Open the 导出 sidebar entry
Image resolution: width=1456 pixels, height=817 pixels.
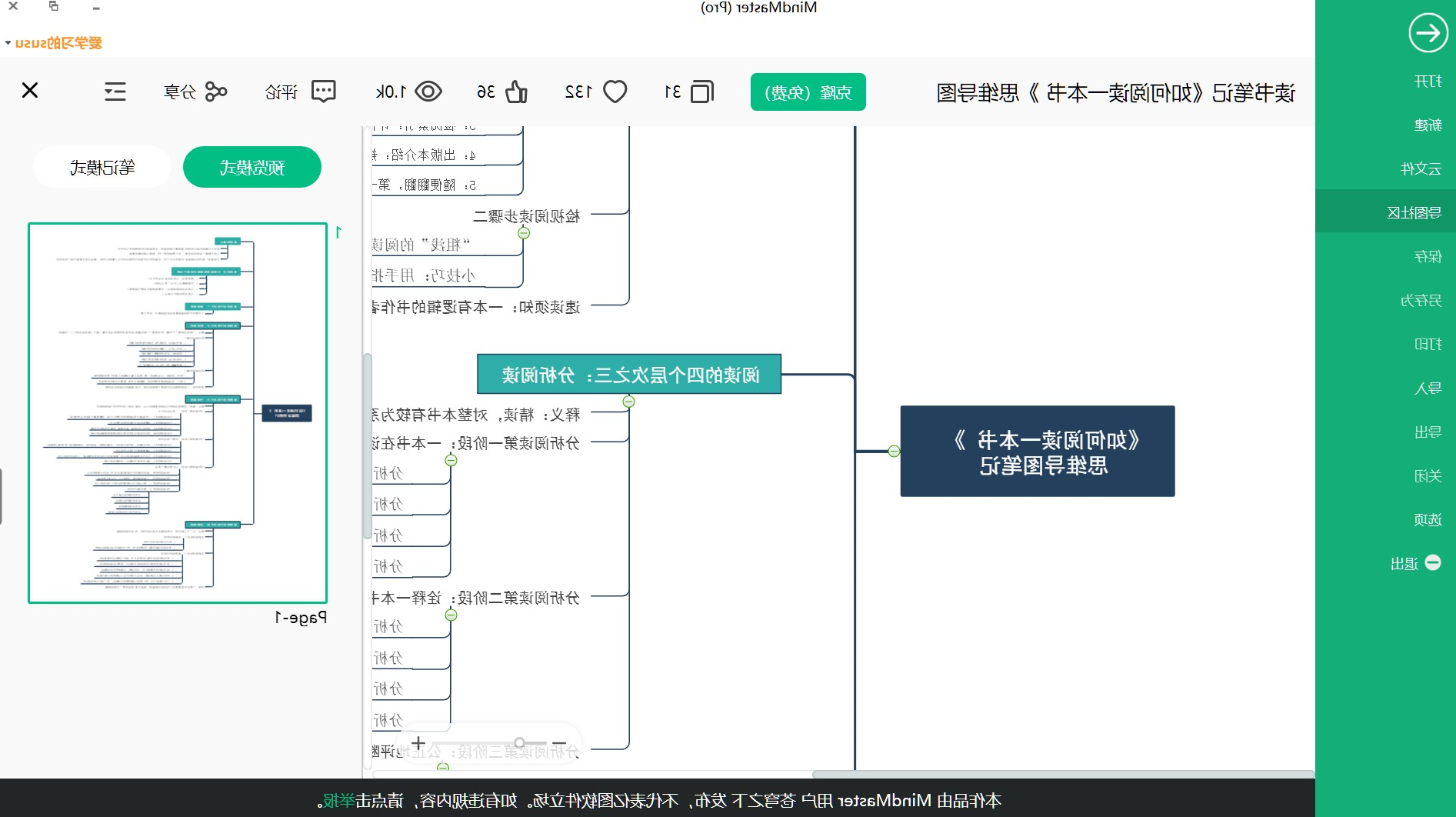coord(1428,432)
